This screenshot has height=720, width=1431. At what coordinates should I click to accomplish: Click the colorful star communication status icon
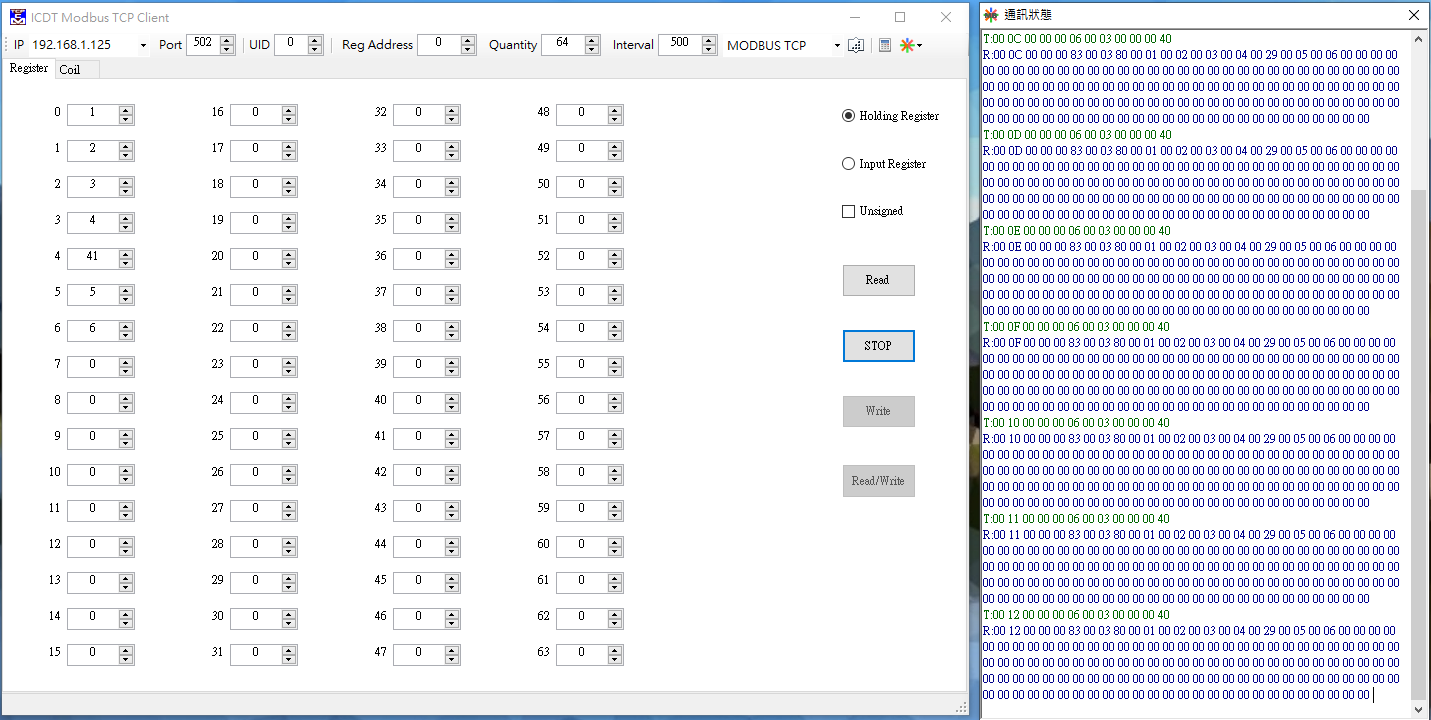tap(906, 45)
